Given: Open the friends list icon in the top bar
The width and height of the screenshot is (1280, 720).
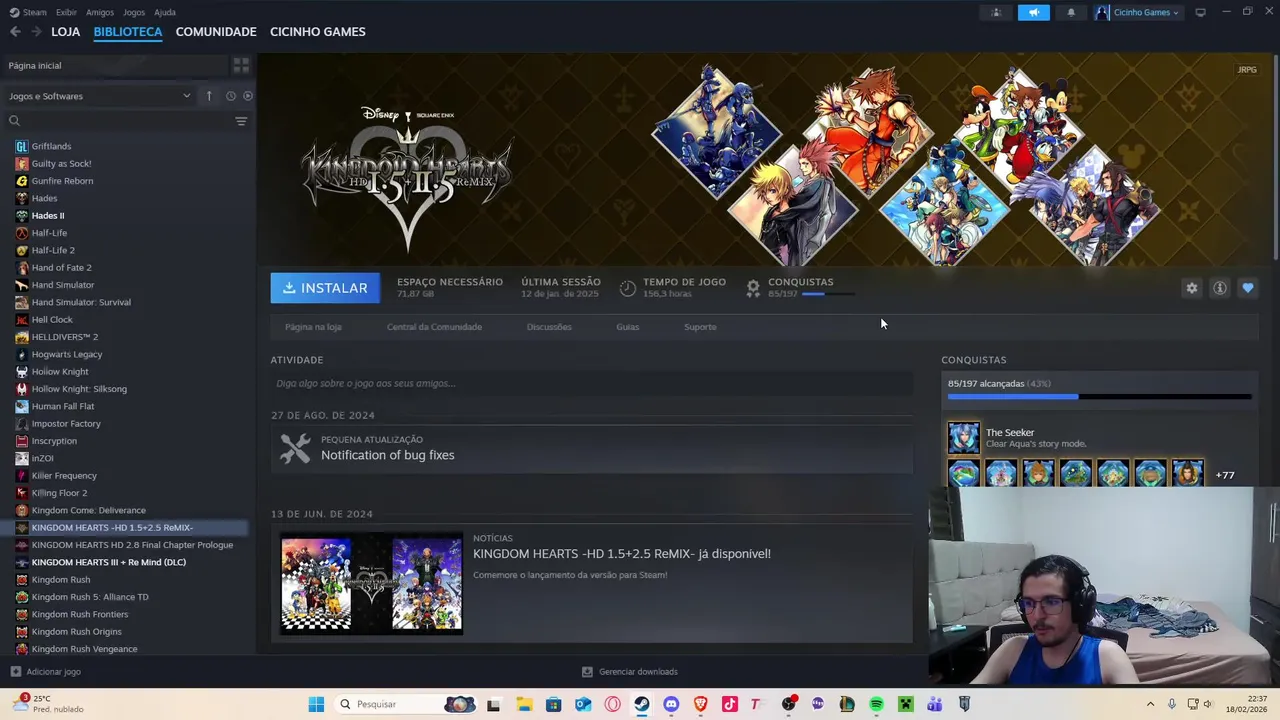Looking at the screenshot, I should [996, 12].
